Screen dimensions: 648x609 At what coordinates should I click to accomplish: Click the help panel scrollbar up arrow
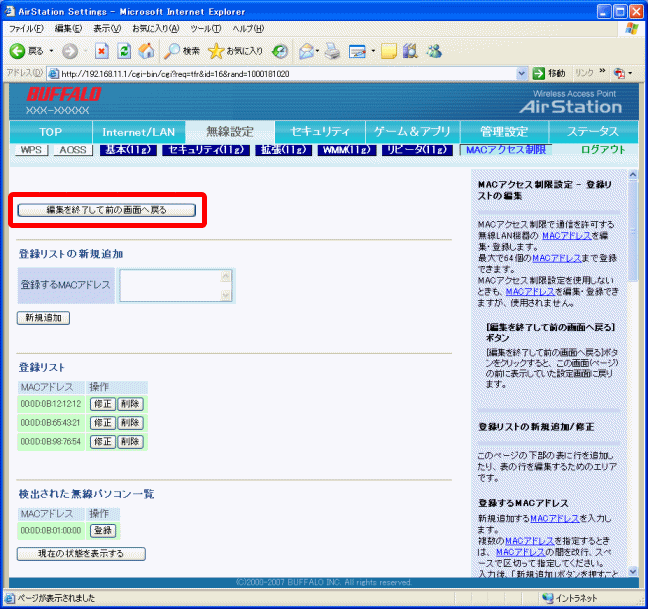(633, 175)
